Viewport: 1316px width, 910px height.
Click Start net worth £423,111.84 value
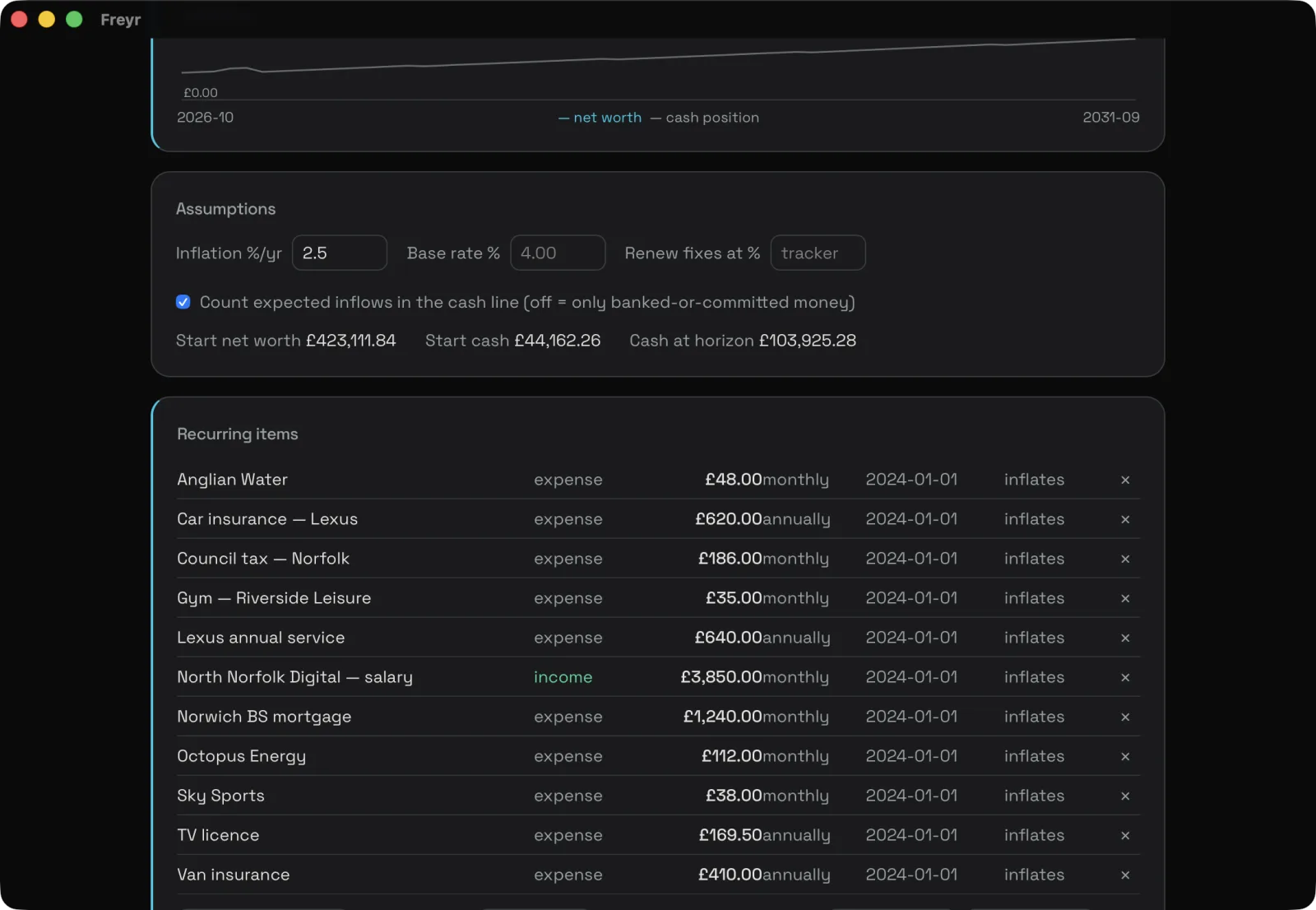click(350, 341)
